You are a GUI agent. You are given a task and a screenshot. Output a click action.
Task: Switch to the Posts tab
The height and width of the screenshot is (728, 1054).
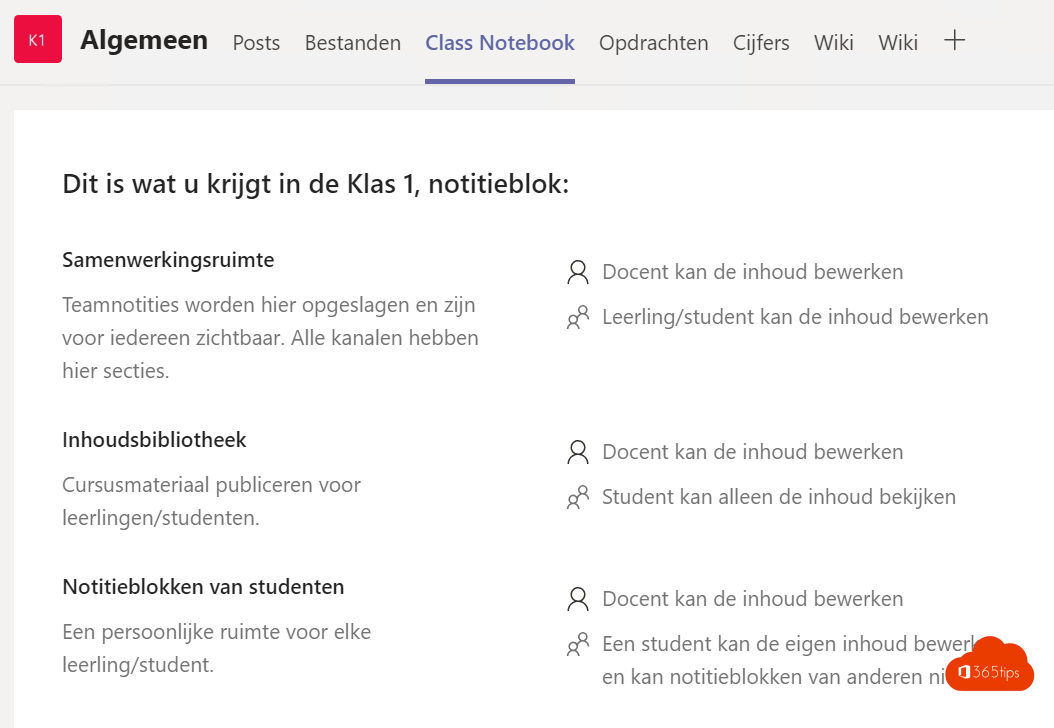[x=256, y=43]
